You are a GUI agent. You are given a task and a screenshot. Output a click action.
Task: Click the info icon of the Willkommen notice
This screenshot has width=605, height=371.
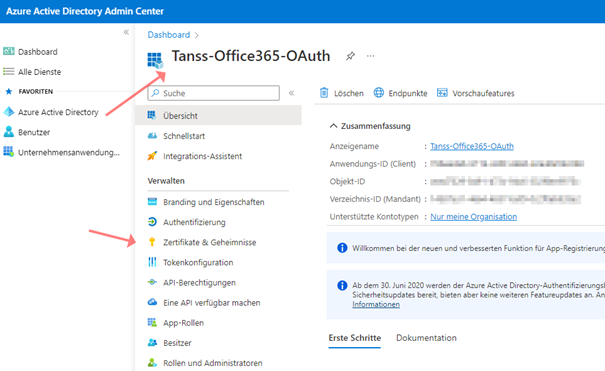coord(342,248)
